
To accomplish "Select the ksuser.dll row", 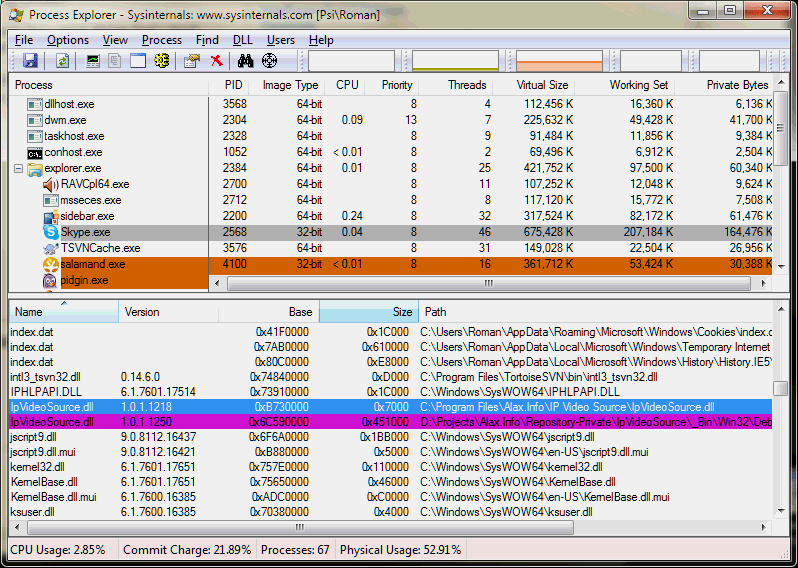I will coord(390,512).
